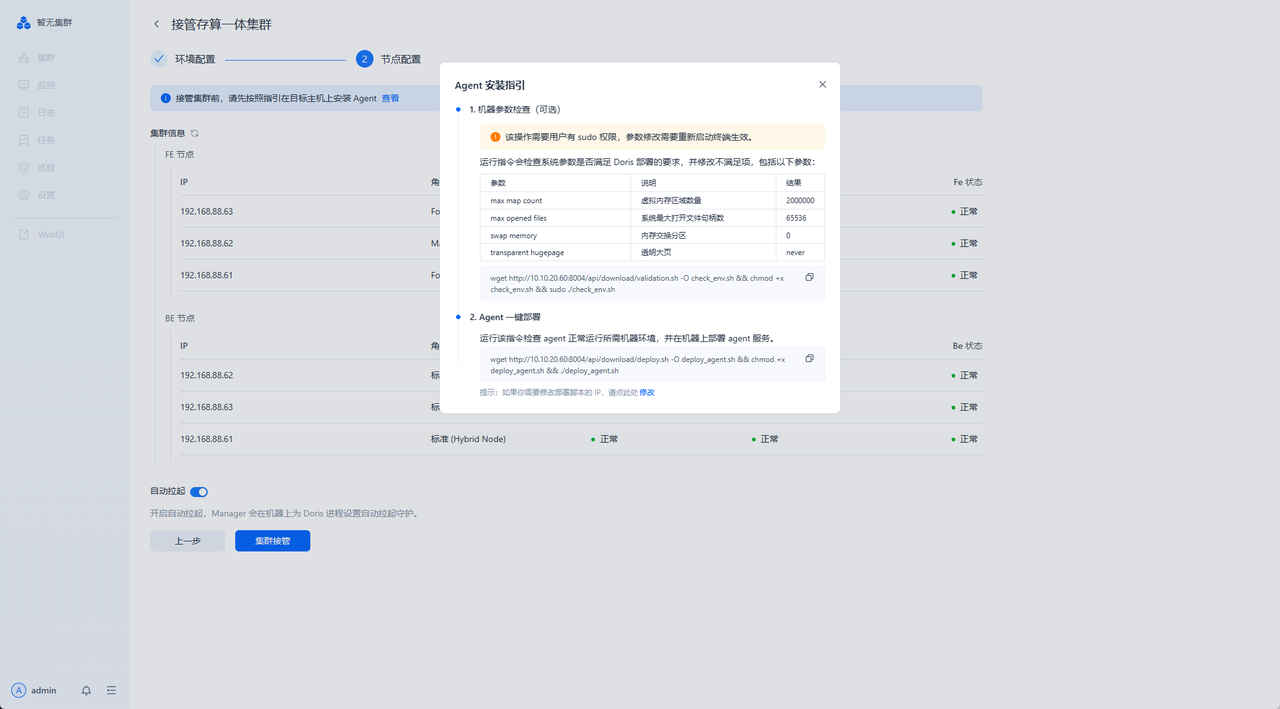The height and width of the screenshot is (709, 1280).
Task: Open the admin user avatar
Action: 19,690
